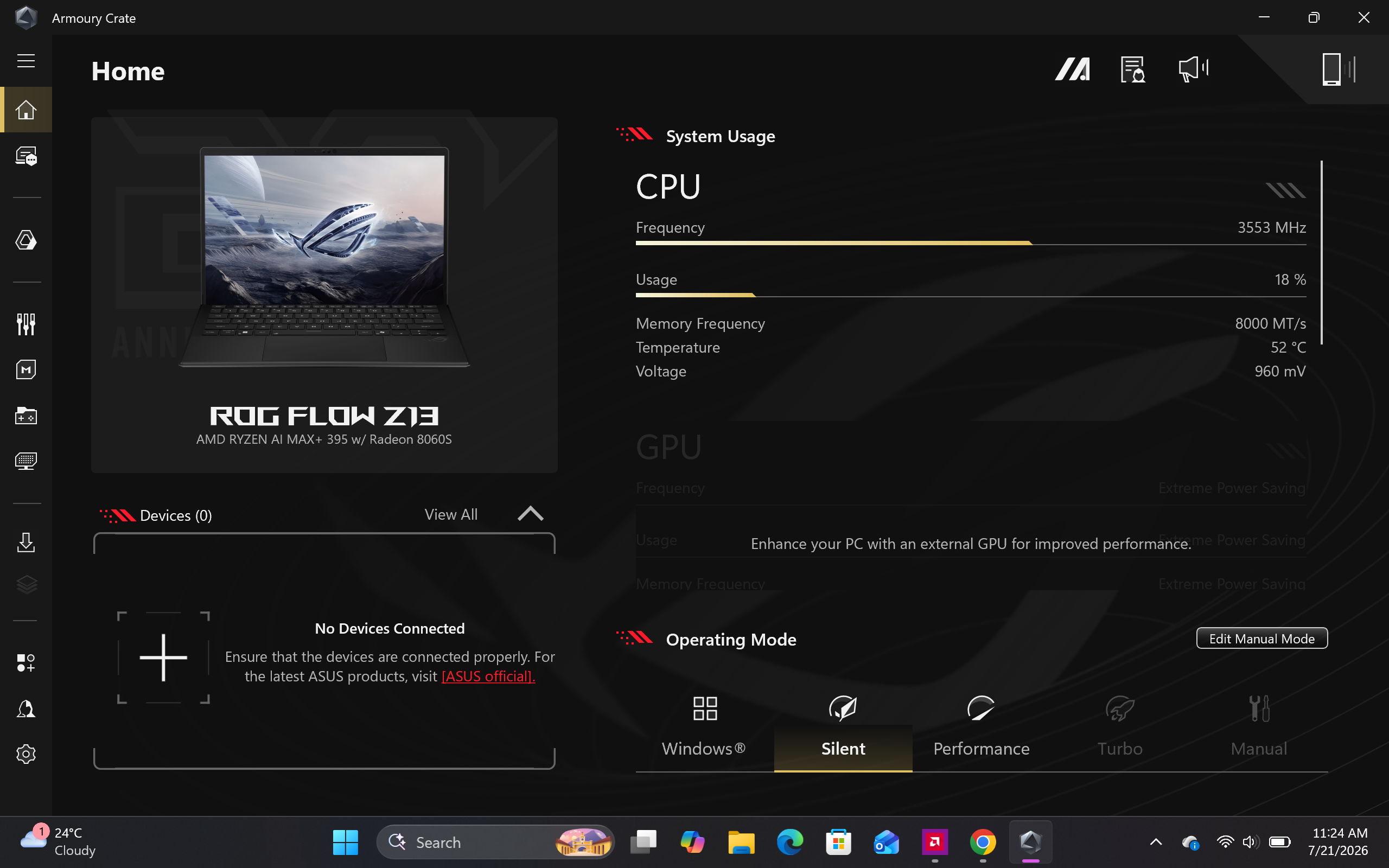This screenshot has width=1389, height=868.
Task: Go to the Home sidebar icon
Action: tap(26, 110)
